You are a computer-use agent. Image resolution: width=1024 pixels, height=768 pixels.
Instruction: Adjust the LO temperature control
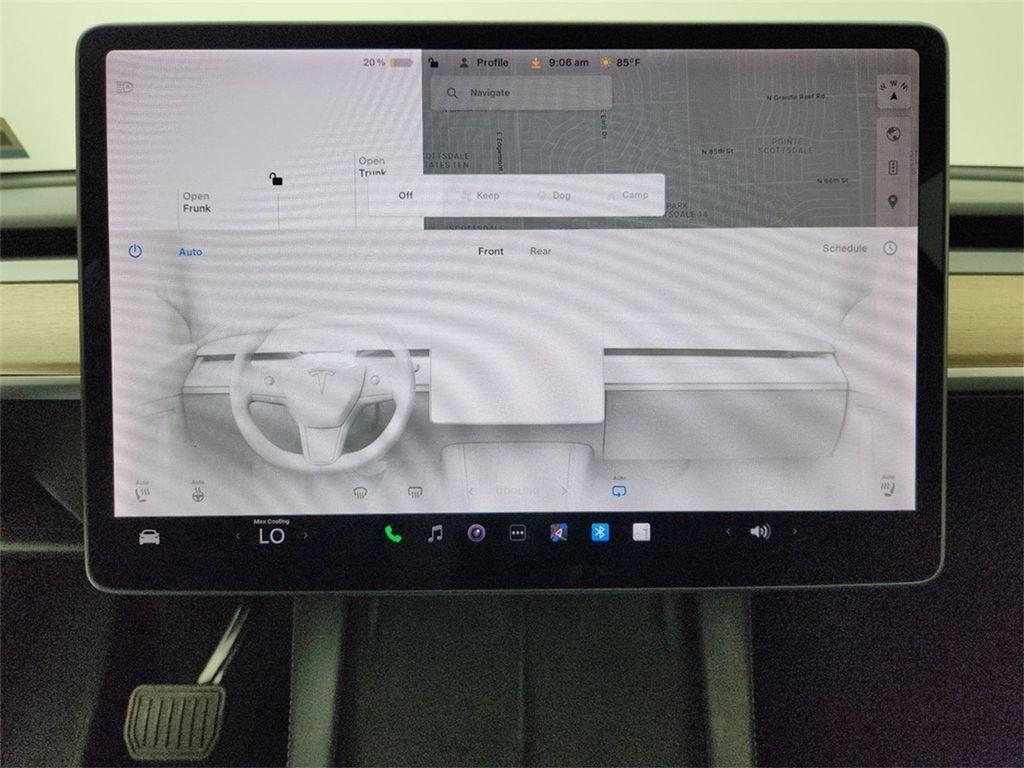click(270, 535)
